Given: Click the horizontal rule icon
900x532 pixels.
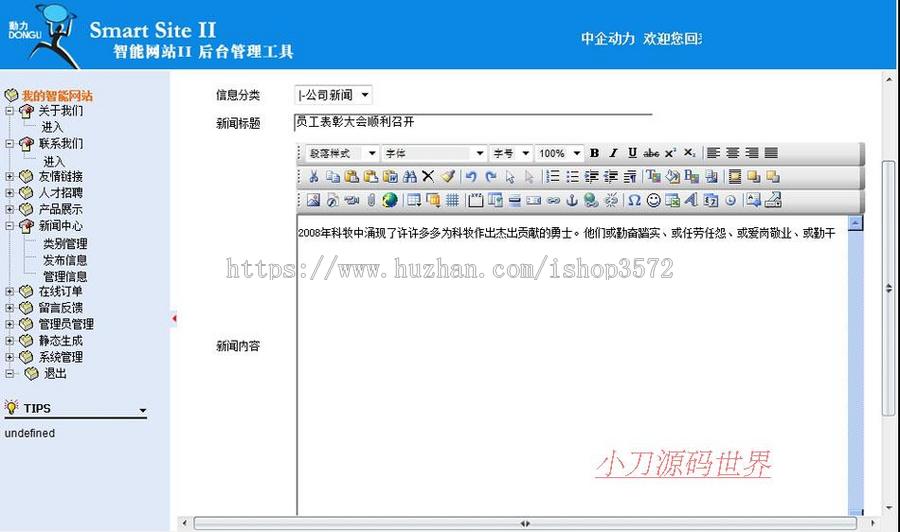Looking at the screenshot, I should [x=515, y=200].
